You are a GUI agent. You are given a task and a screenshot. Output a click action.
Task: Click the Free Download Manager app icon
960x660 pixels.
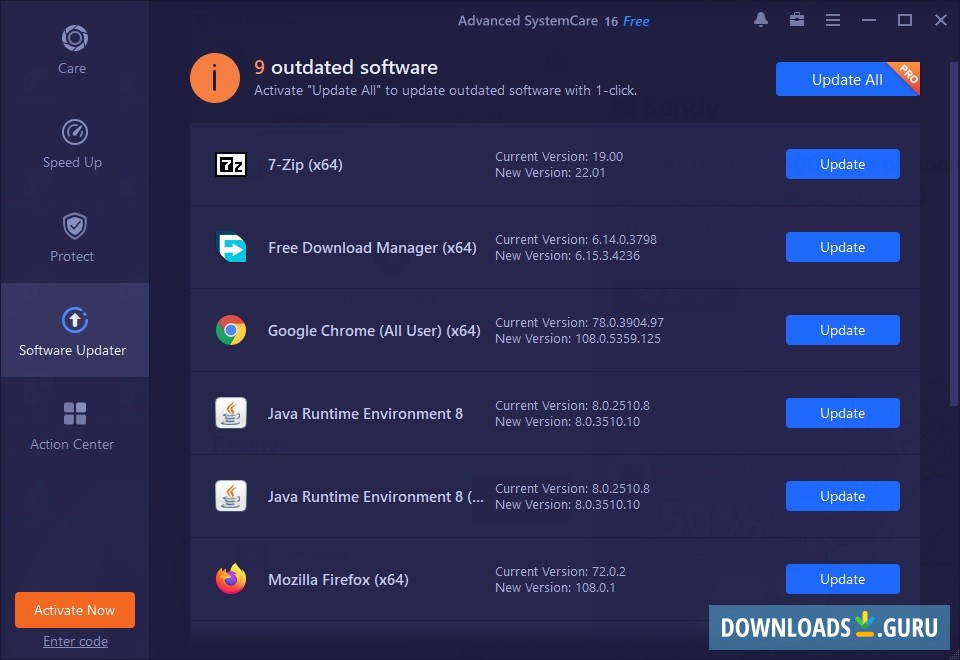pyautogui.click(x=231, y=247)
